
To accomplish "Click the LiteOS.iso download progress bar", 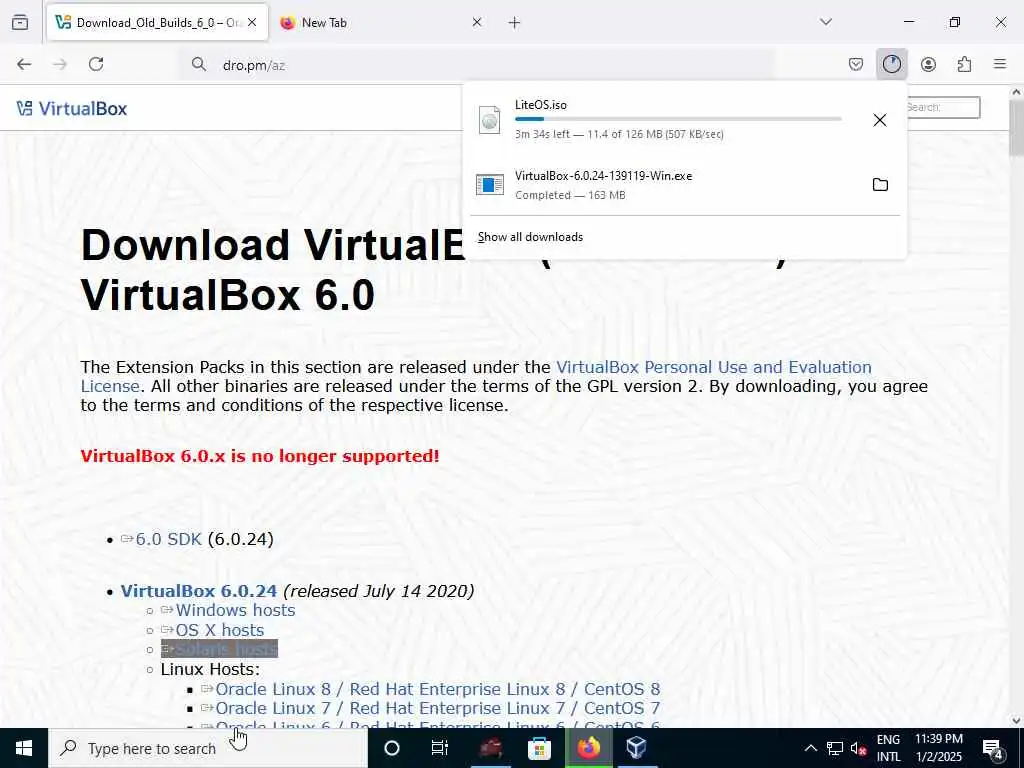I will click(678, 119).
